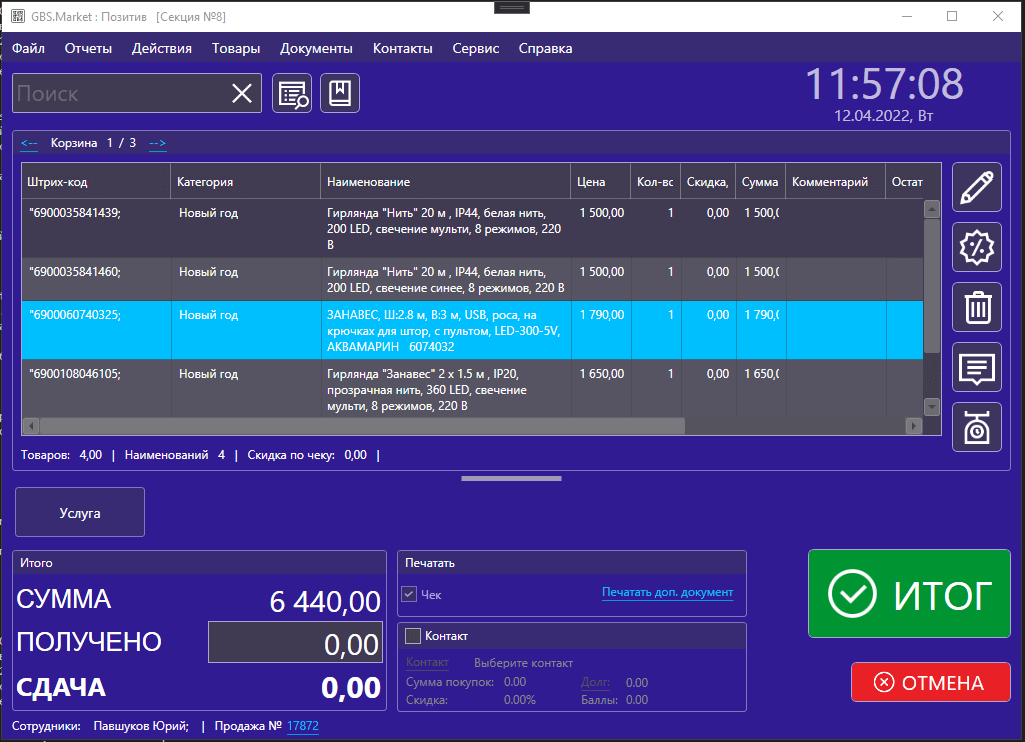Open the Отчеты menu
Viewport: 1025px width, 742px height.
point(88,48)
